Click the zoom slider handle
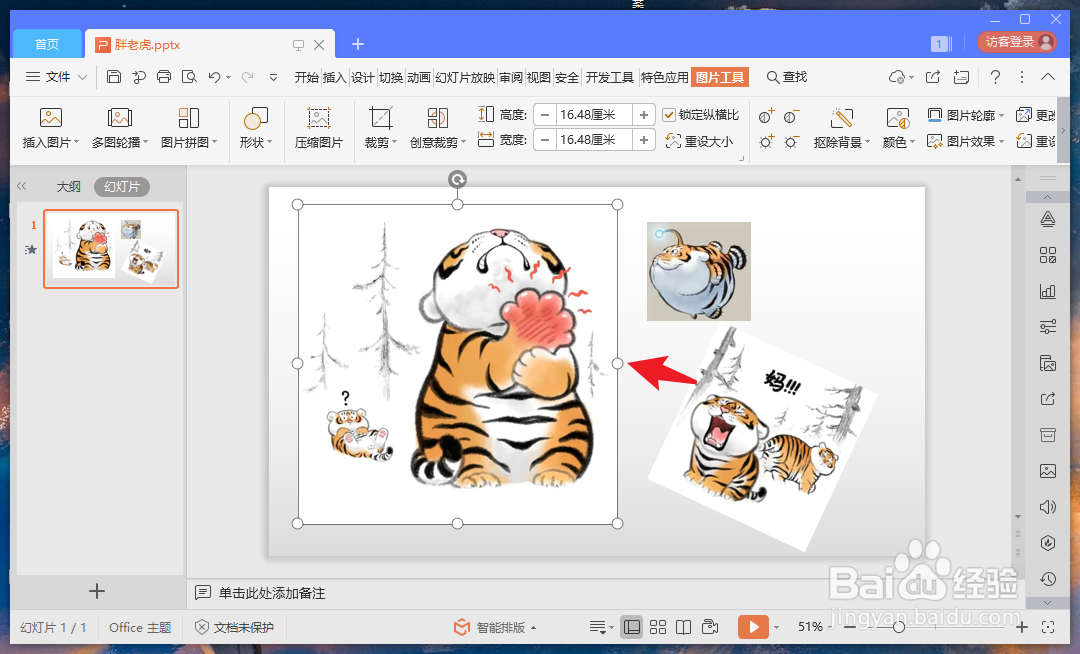This screenshot has width=1080, height=654. click(899, 627)
